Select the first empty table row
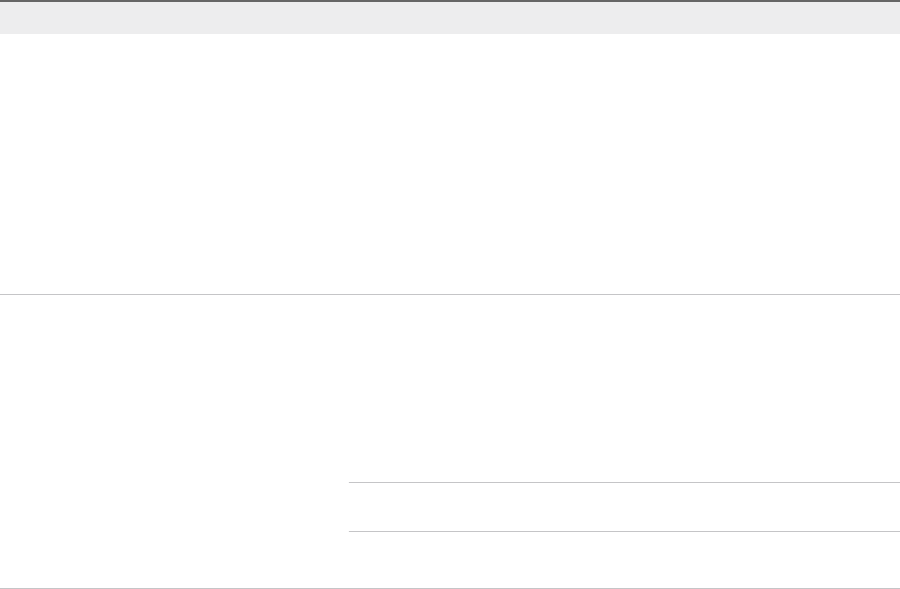This screenshot has height=589, width=900. pyautogui.click(x=450, y=164)
